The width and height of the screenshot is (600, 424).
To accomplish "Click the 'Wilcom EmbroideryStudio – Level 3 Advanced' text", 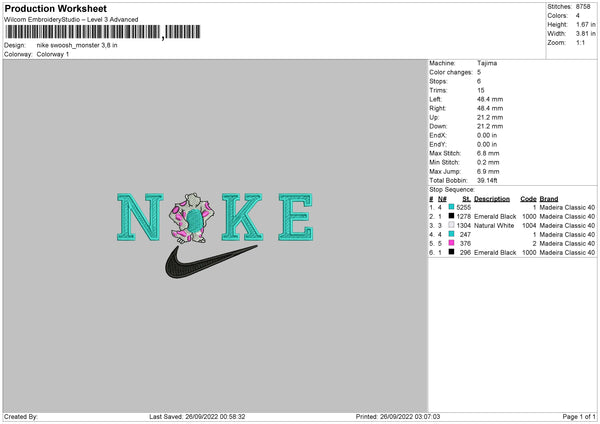I will click(x=71, y=20).
